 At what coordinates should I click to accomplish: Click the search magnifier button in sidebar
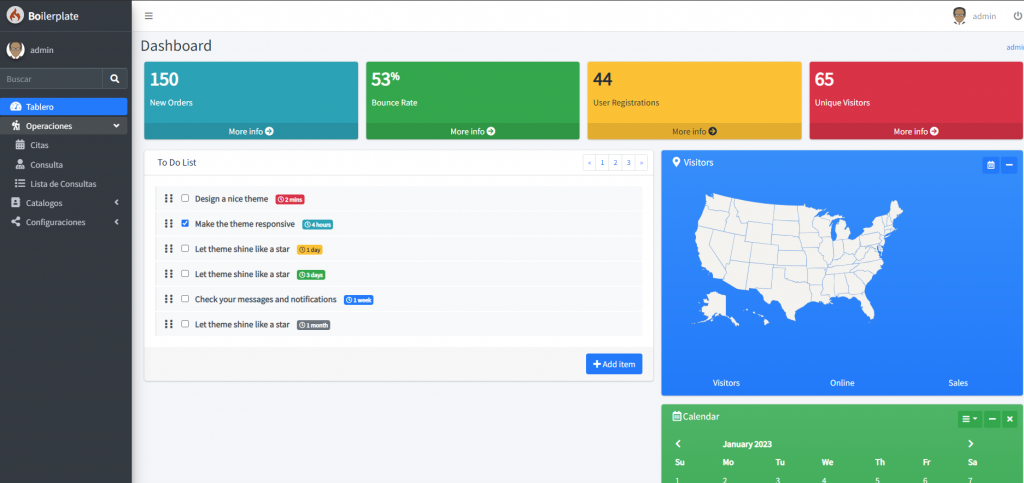(115, 78)
